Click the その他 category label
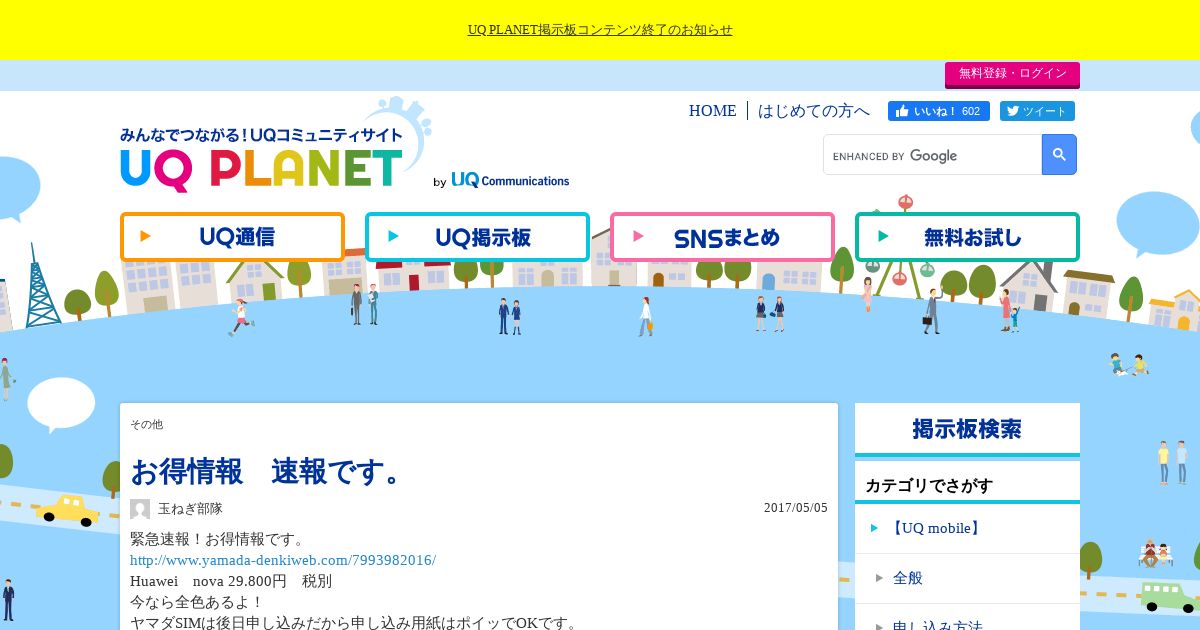This screenshot has height=630, width=1200. [146, 425]
